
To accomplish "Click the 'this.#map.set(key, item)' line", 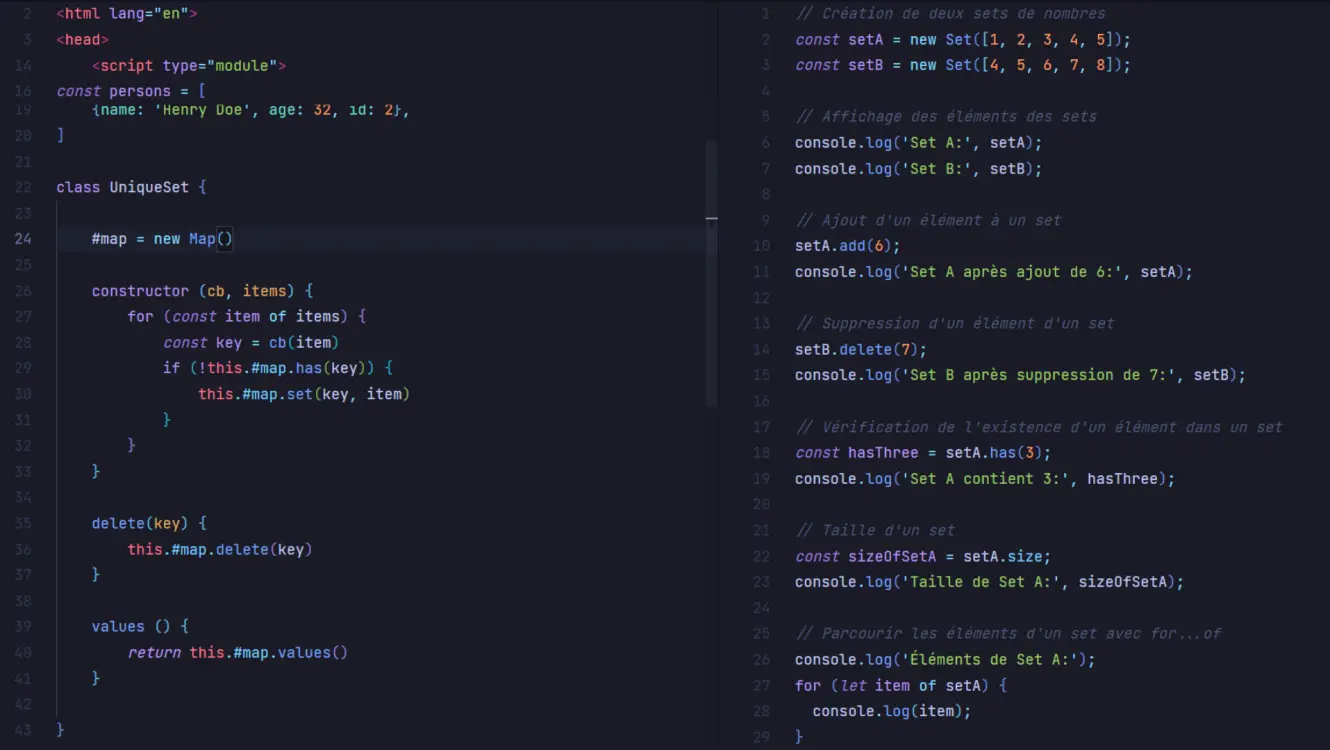I will [x=304, y=394].
